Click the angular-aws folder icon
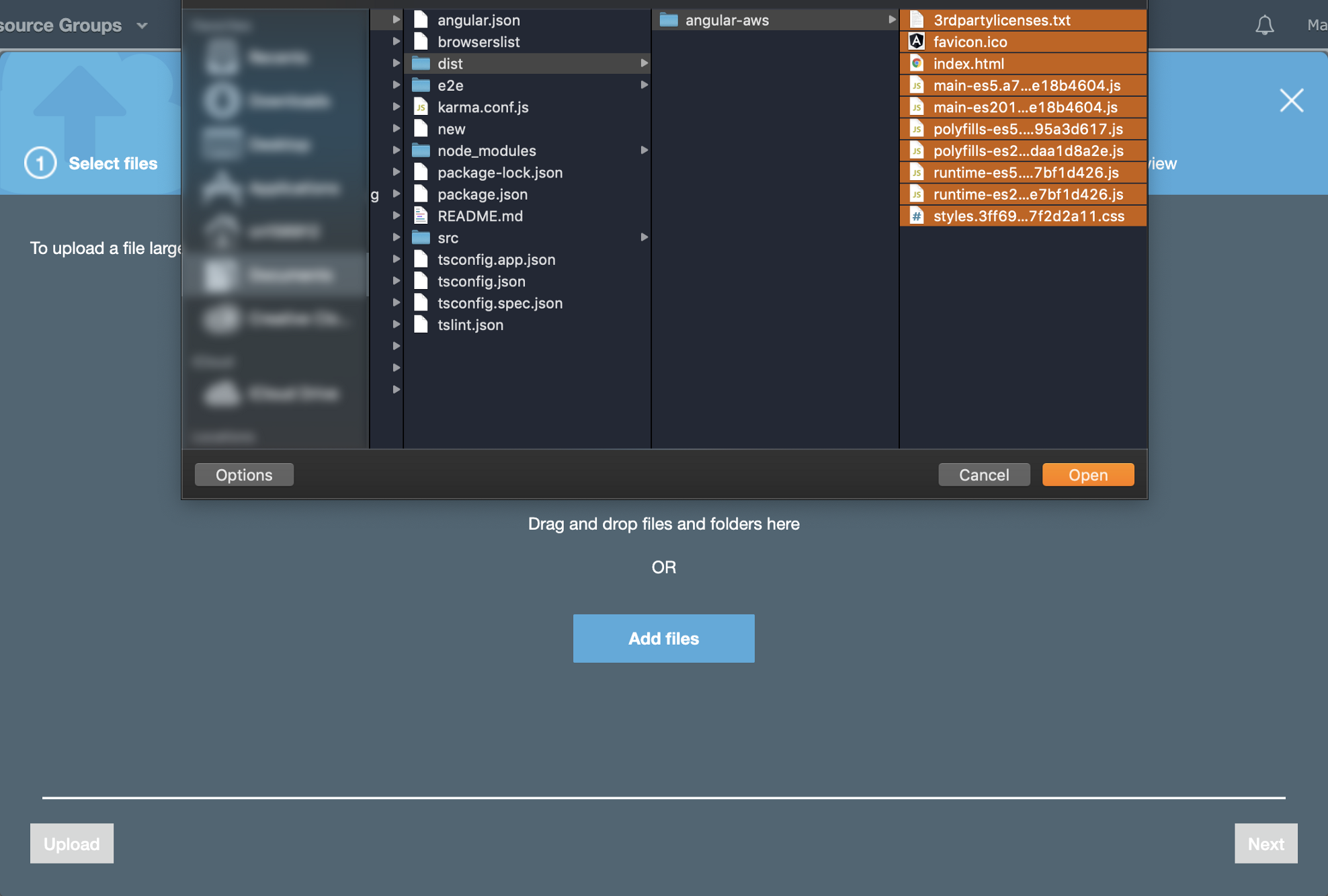The height and width of the screenshot is (896, 1328). click(x=669, y=20)
